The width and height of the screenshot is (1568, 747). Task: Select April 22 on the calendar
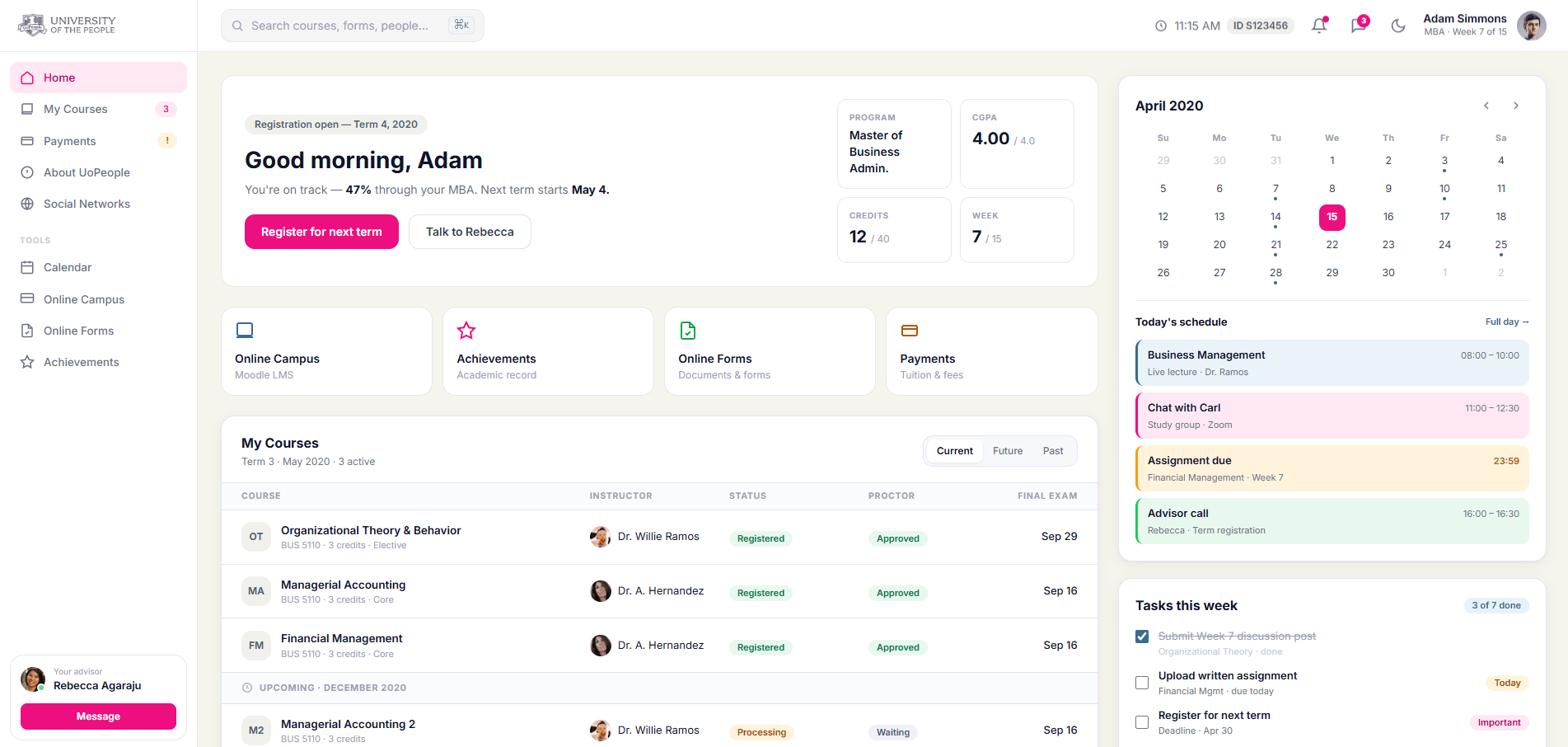[1332, 245]
